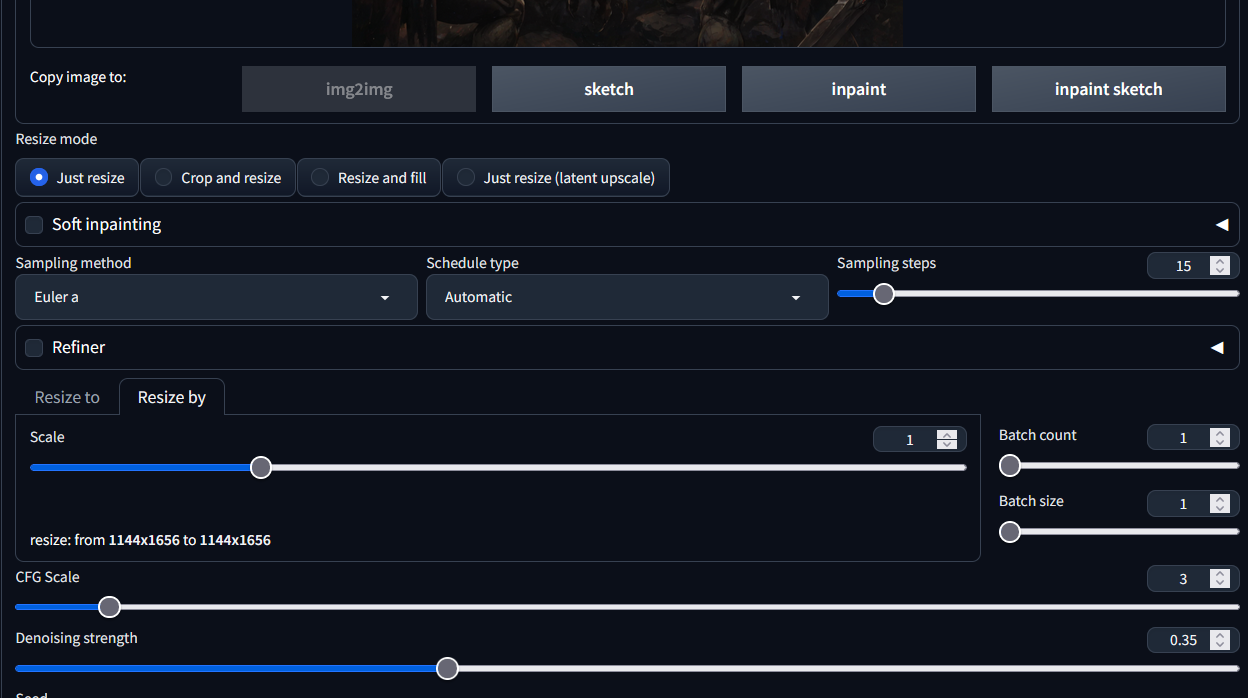The image size is (1248, 698).
Task: Expand the Soft inpainting section arrow
Action: point(1221,225)
